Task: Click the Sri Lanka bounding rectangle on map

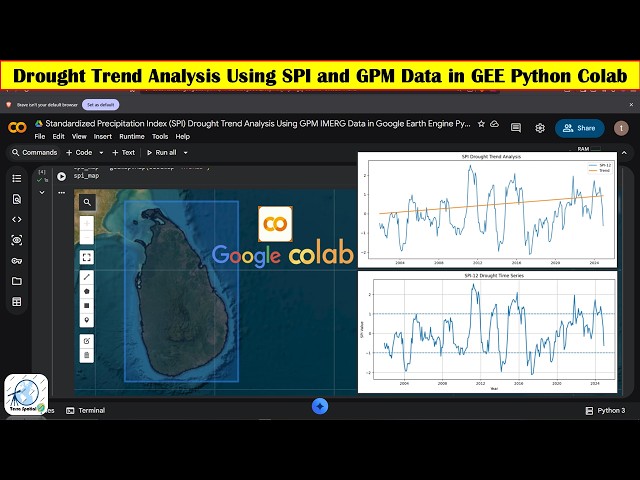Action: [181, 291]
